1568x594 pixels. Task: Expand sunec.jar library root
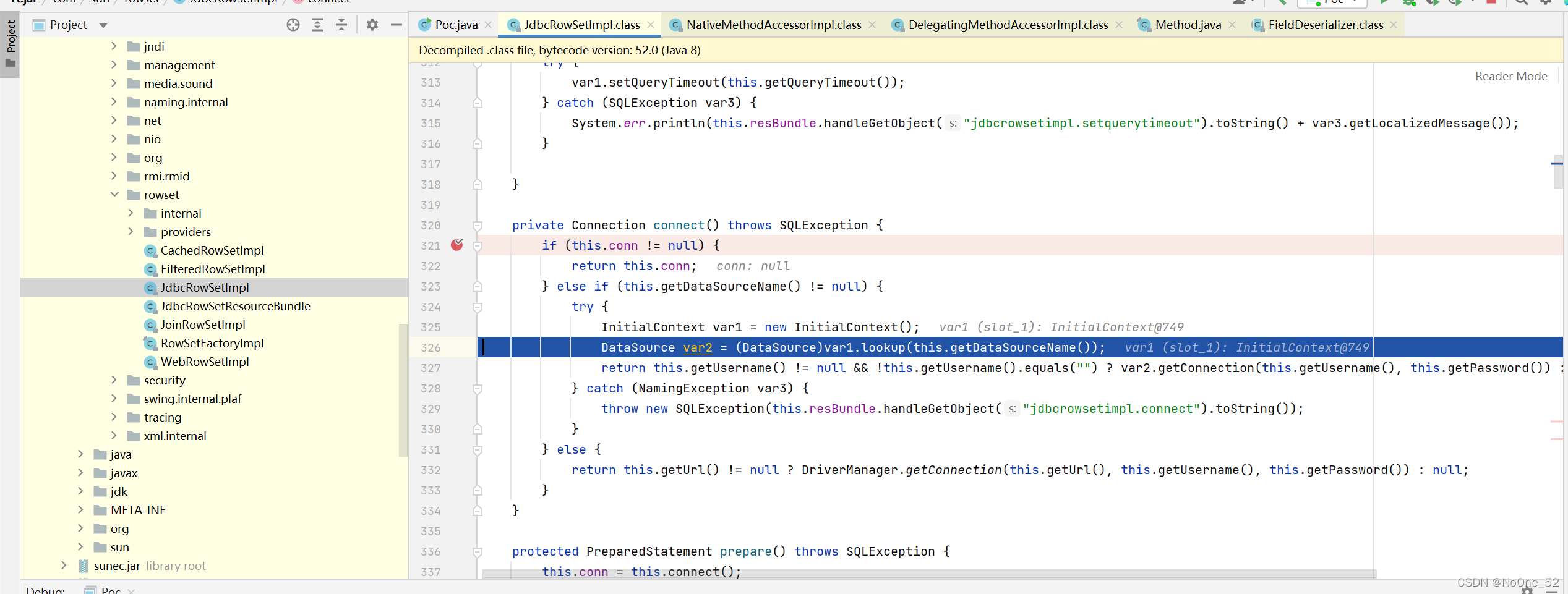(64, 565)
